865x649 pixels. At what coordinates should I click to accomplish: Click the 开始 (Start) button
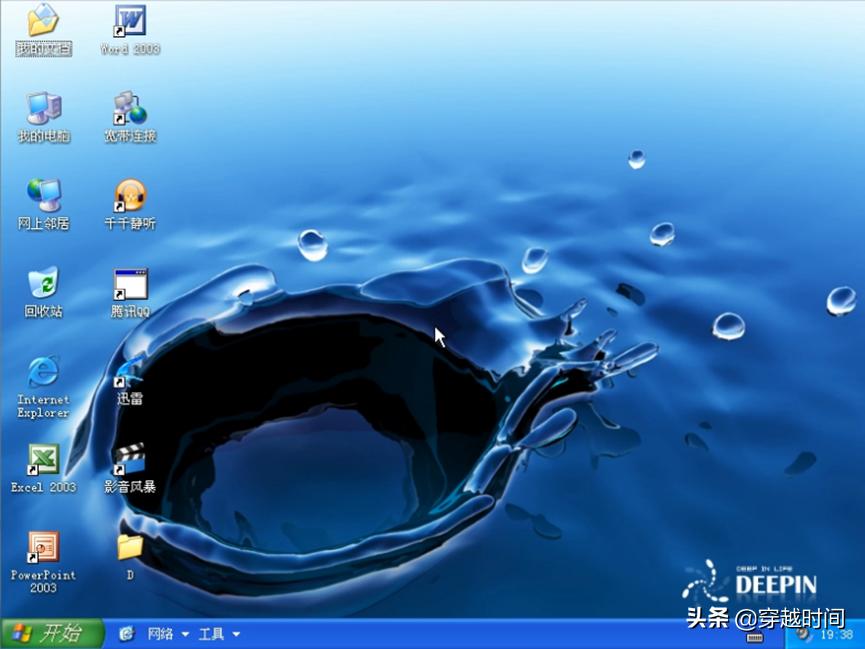pos(50,634)
